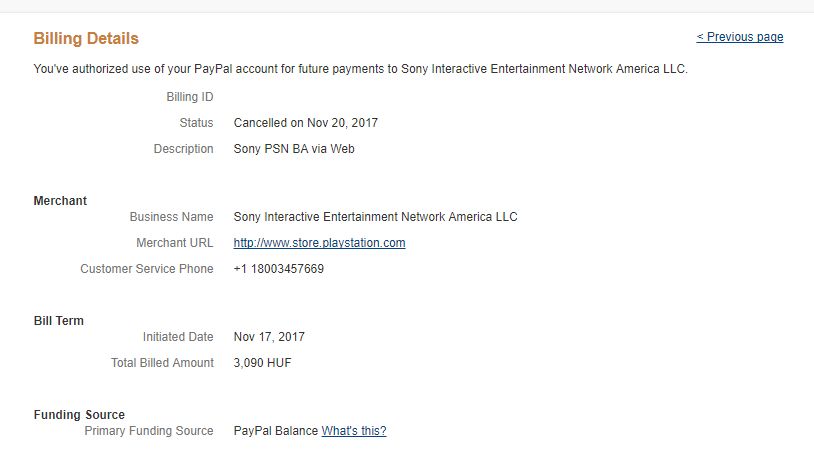Open the store.playstation.com merchant URL

coord(319,243)
